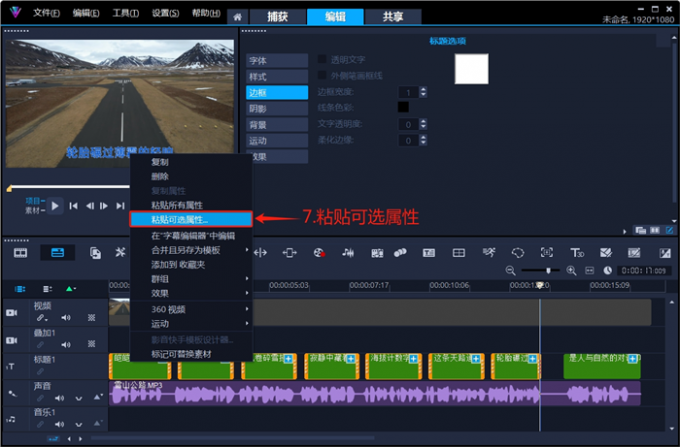This screenshot has height=447, width=680.
Task: Open the 3D title editor tool
Action: (577, 252)
